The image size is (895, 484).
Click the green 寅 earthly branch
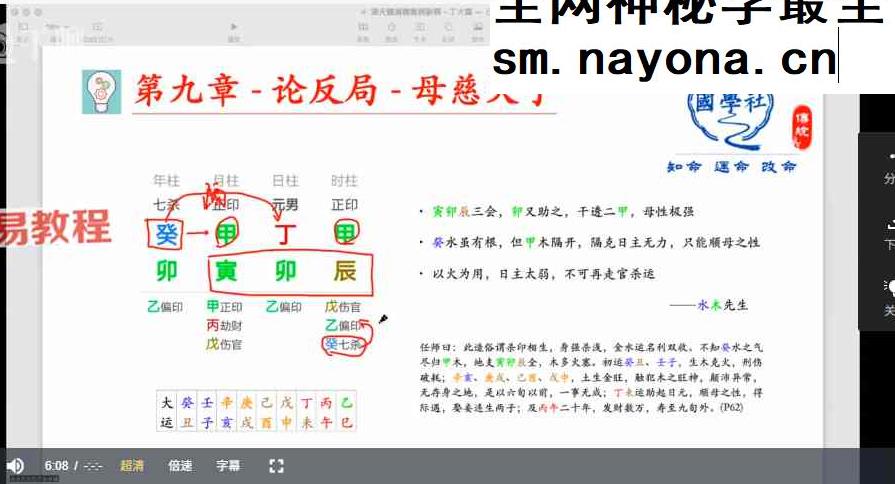pyautogui.click(x=227, y=271)
